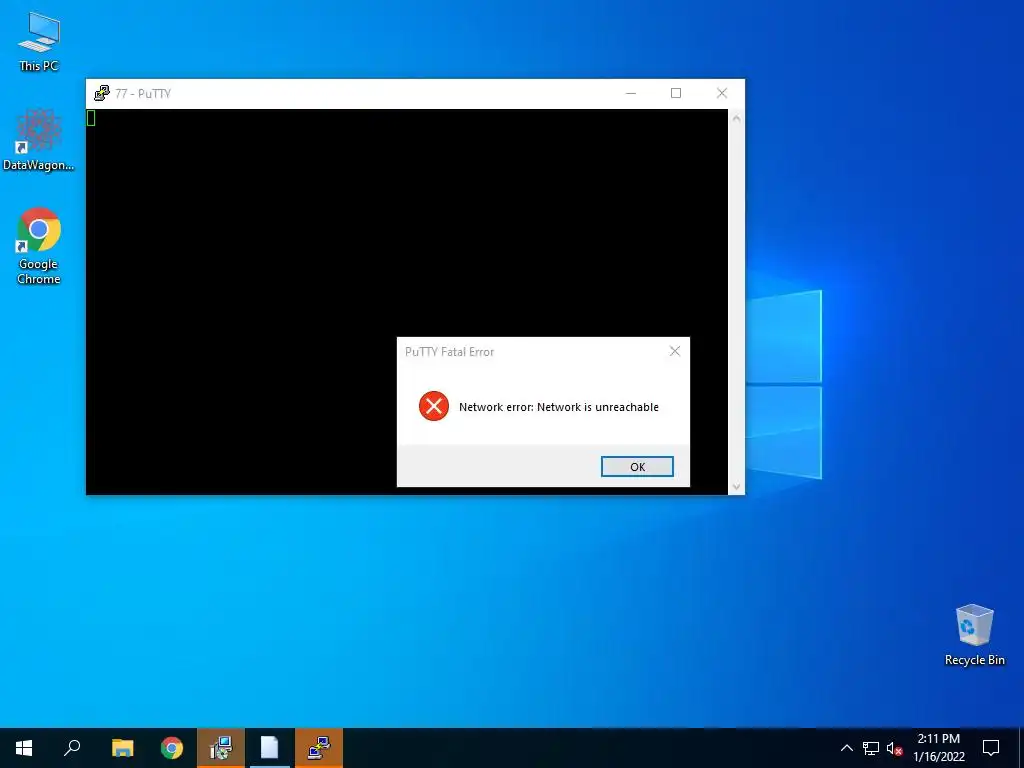Click the PuTTY terminal scrollbar up arrow
Screen dimensions: 1024x768
[x=736, y=119]
